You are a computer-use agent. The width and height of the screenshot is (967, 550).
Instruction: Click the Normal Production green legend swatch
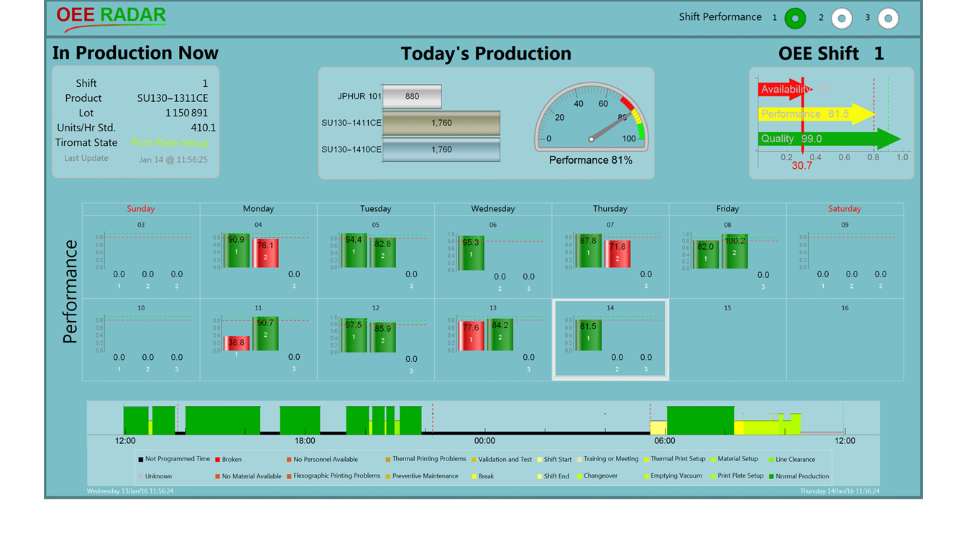(x=772, y=476)
